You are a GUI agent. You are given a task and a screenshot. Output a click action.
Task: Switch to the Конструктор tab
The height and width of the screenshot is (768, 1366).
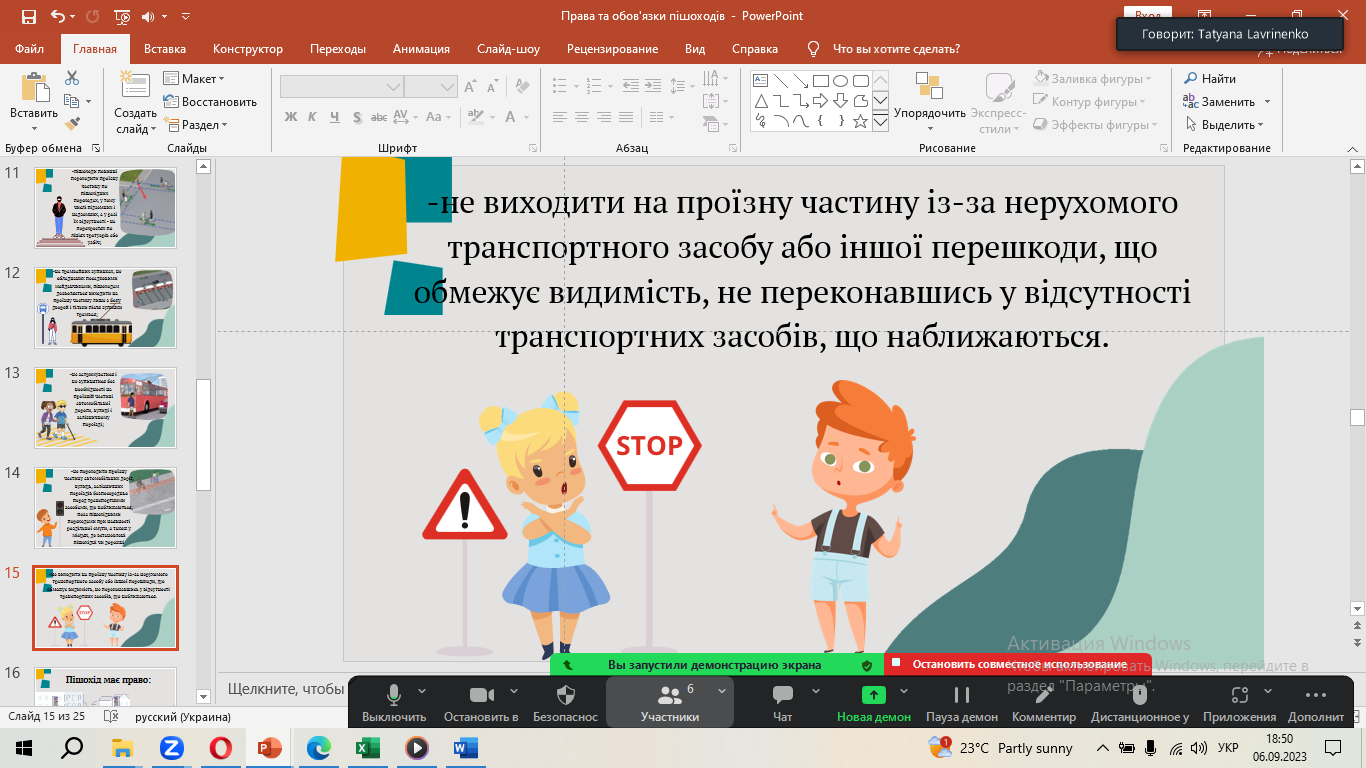pos(248,49)
